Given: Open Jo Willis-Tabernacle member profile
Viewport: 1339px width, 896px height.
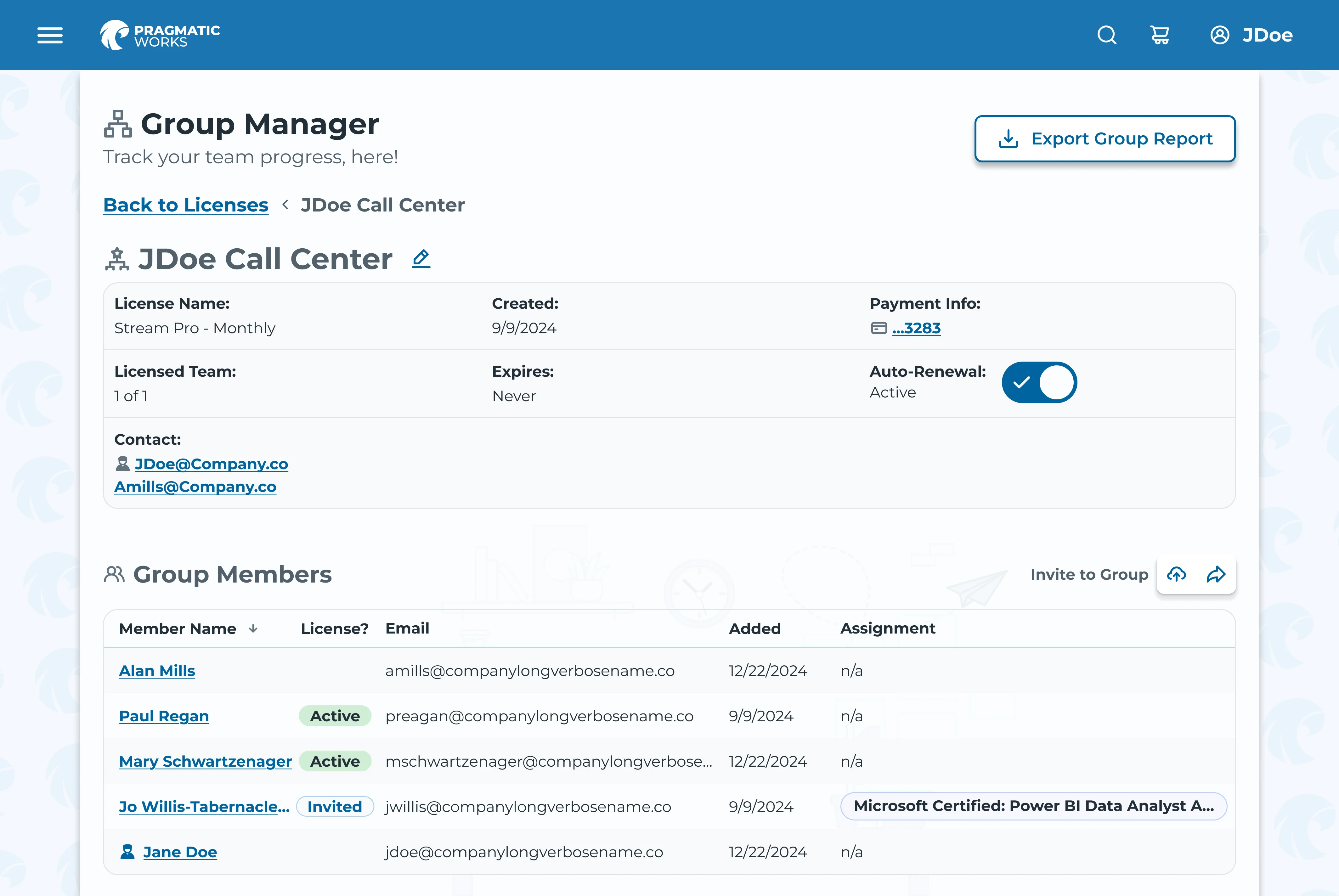Looking at the screenshot, I should pyautogui.click(x=204, y=807).
